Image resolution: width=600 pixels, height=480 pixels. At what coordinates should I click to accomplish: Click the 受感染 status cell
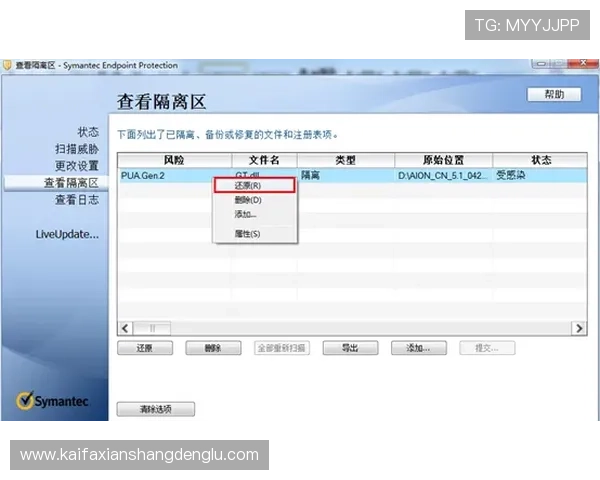coord(510,176)
